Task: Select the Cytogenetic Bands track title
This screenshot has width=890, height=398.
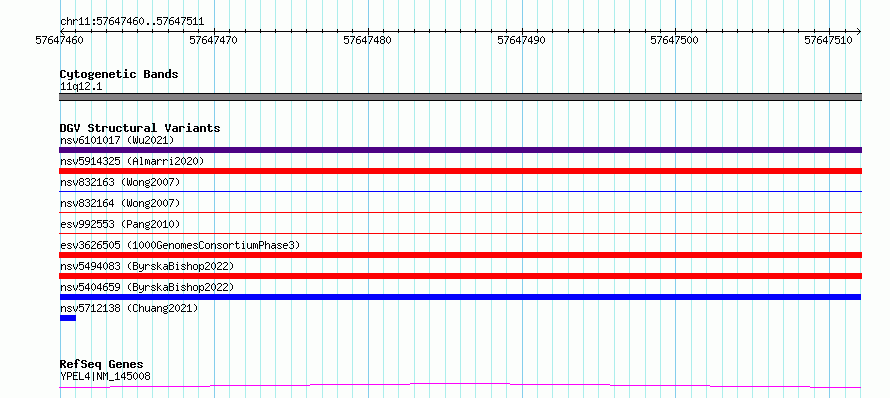Action: pos(119,74)
